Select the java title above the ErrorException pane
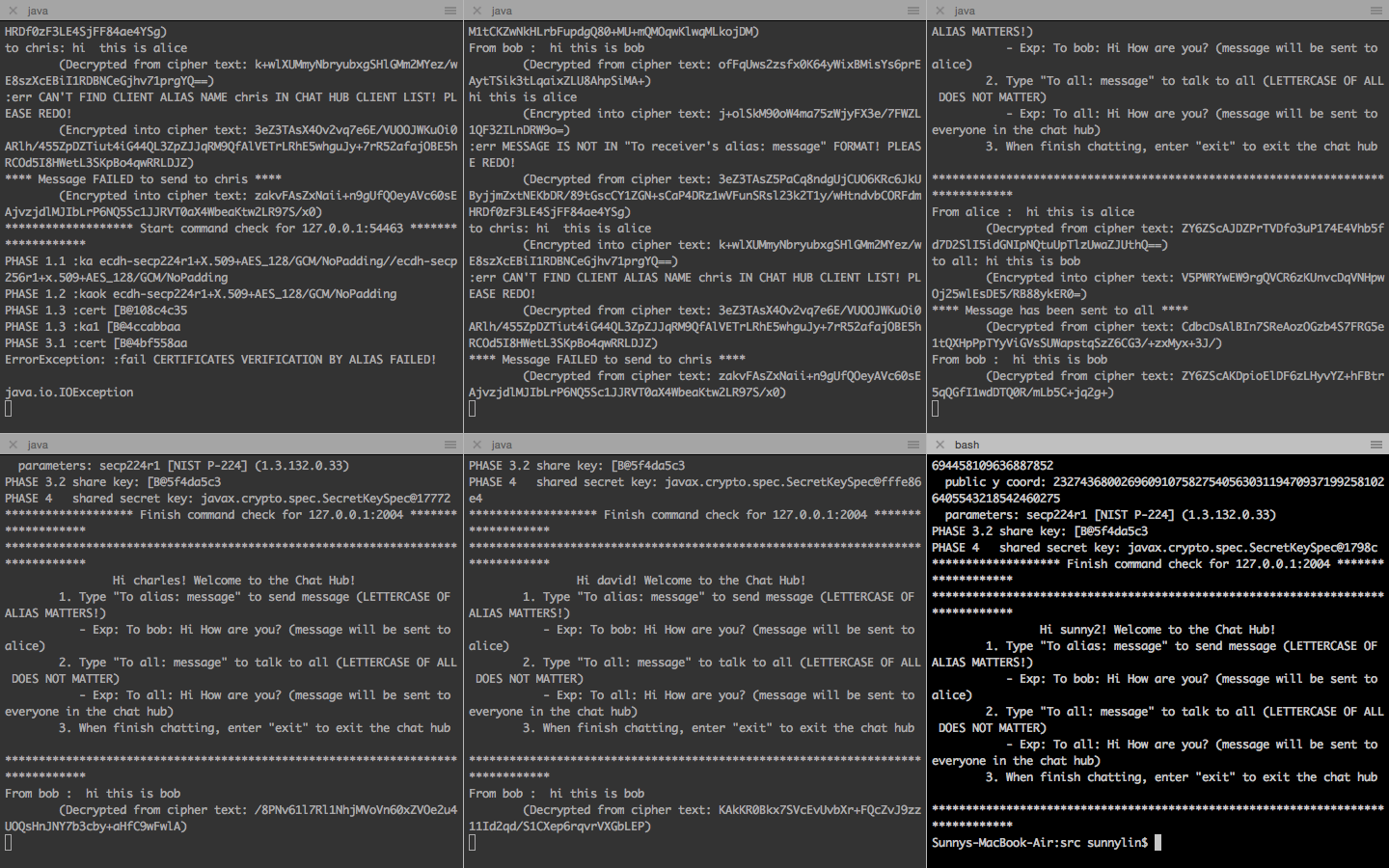 click(x=38, y=11)
